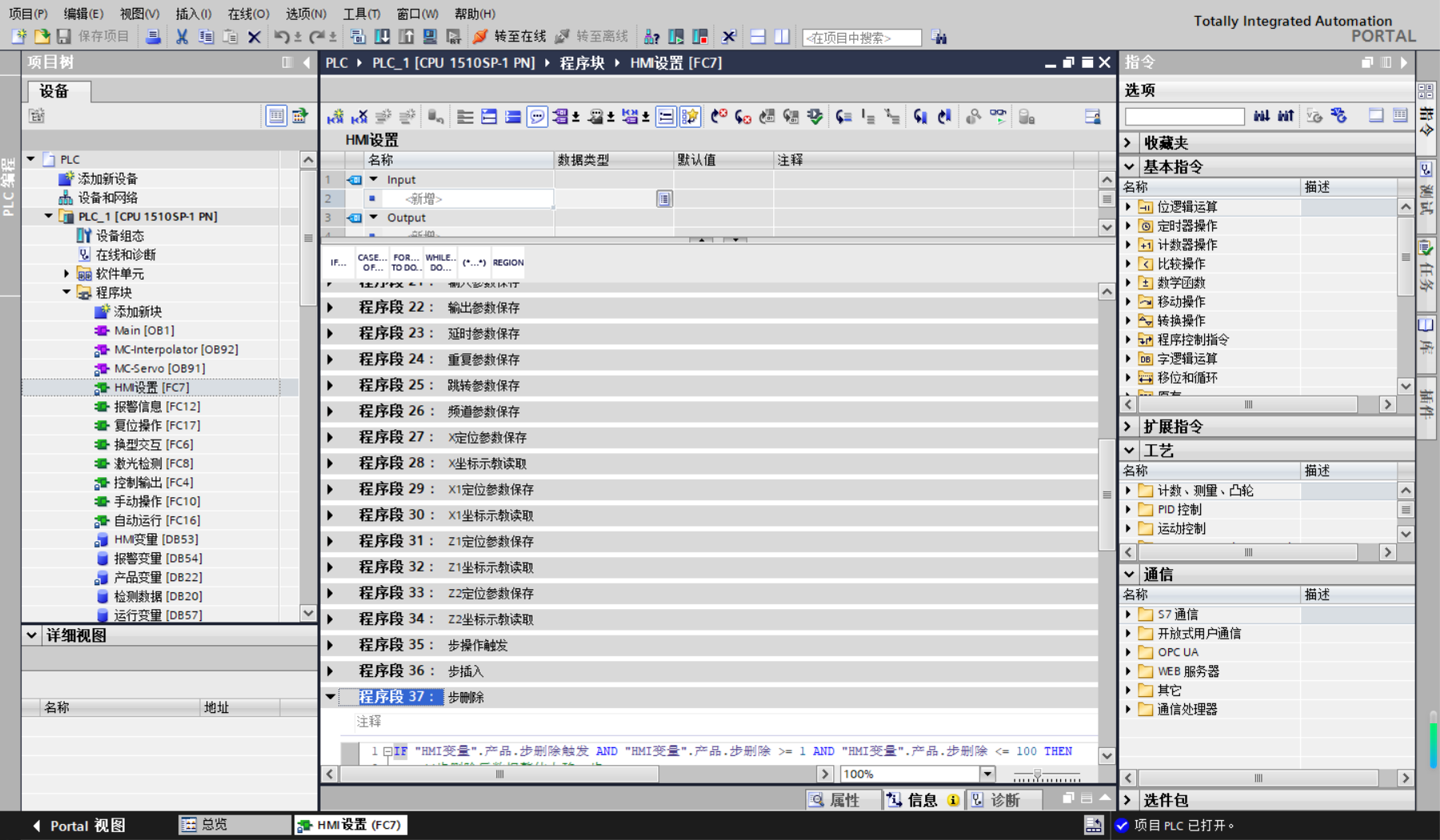Click the print icon in the main toolbar
Viewport: 1440px width, 840px height.
tap(153, 37)
